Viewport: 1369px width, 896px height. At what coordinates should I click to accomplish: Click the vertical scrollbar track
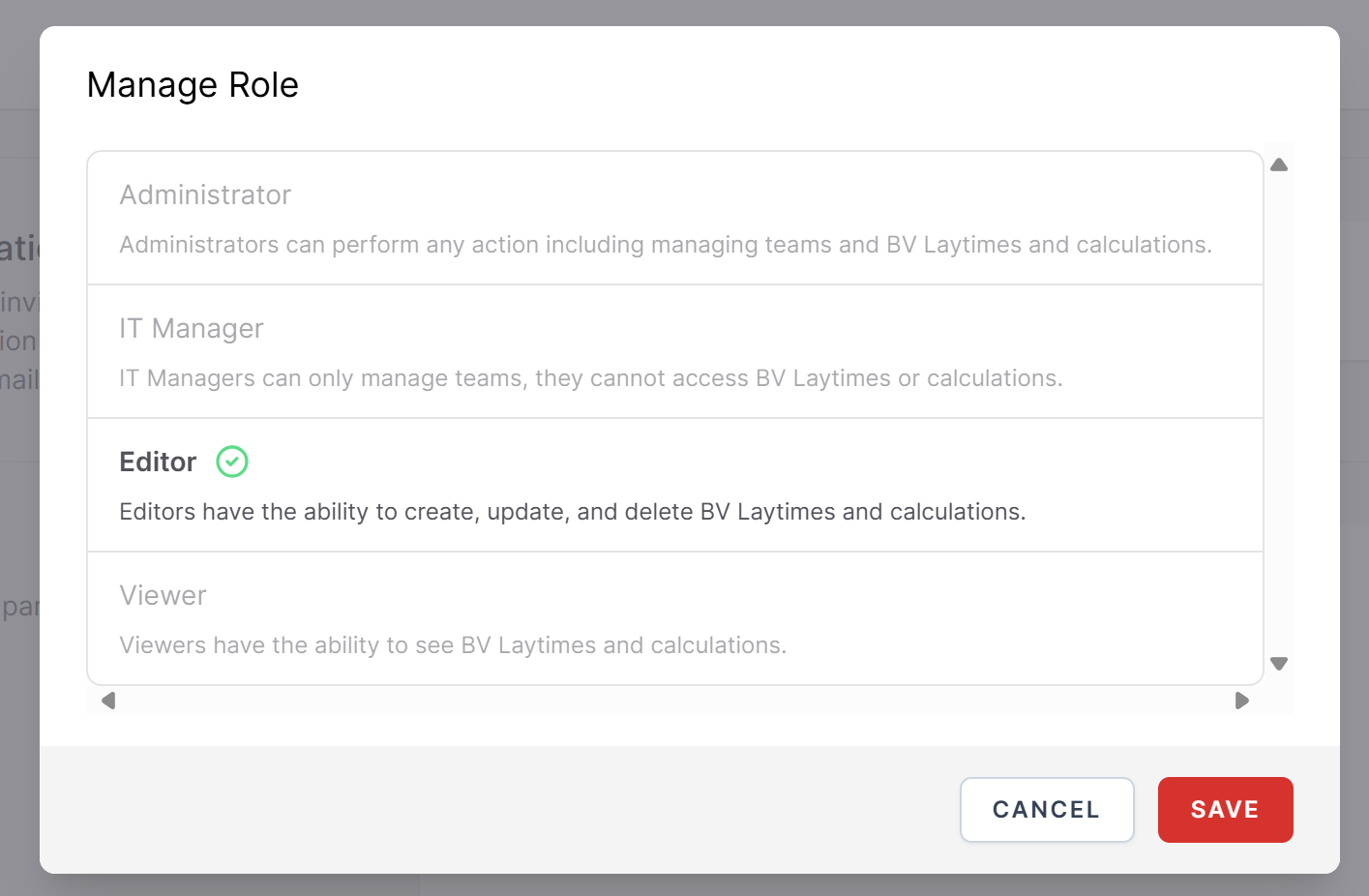1279,416
